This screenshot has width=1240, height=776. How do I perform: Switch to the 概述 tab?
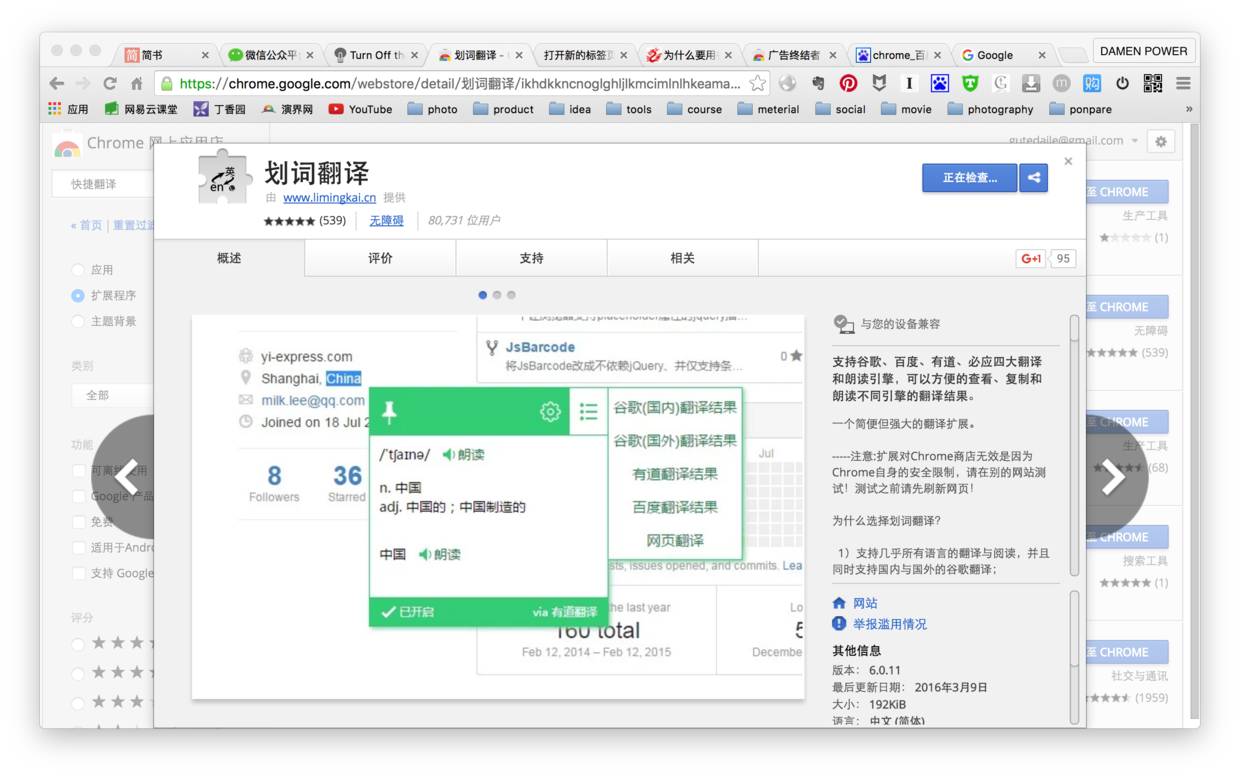tap(229, 258)
